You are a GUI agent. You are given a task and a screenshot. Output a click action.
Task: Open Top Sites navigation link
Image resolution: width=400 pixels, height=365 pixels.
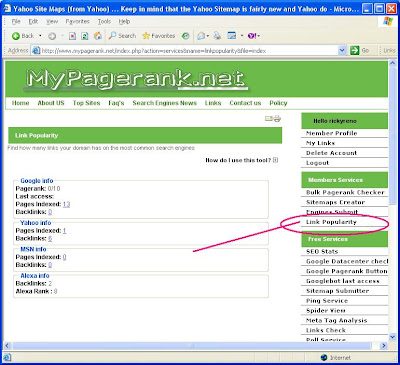[x=87, y=103]
